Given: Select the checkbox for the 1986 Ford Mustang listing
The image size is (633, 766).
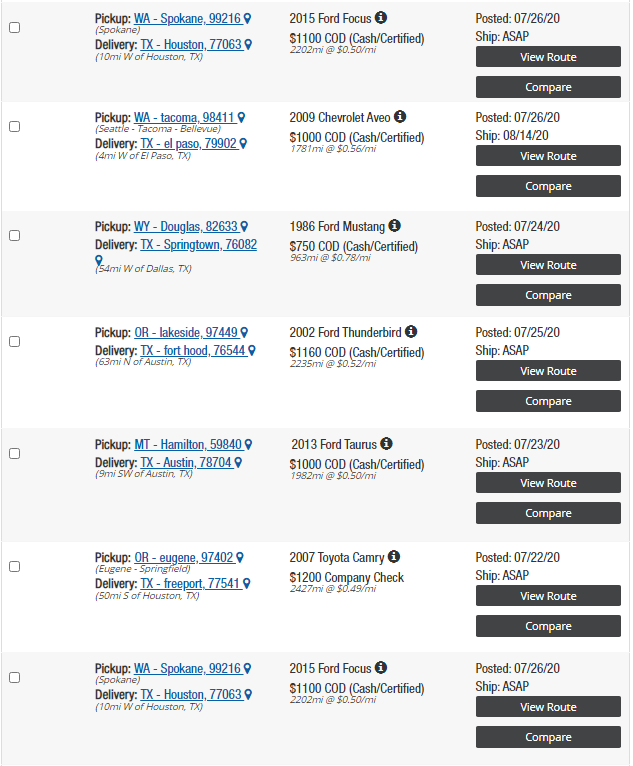Looking at the screenshot, I should [x=15, y=235].
